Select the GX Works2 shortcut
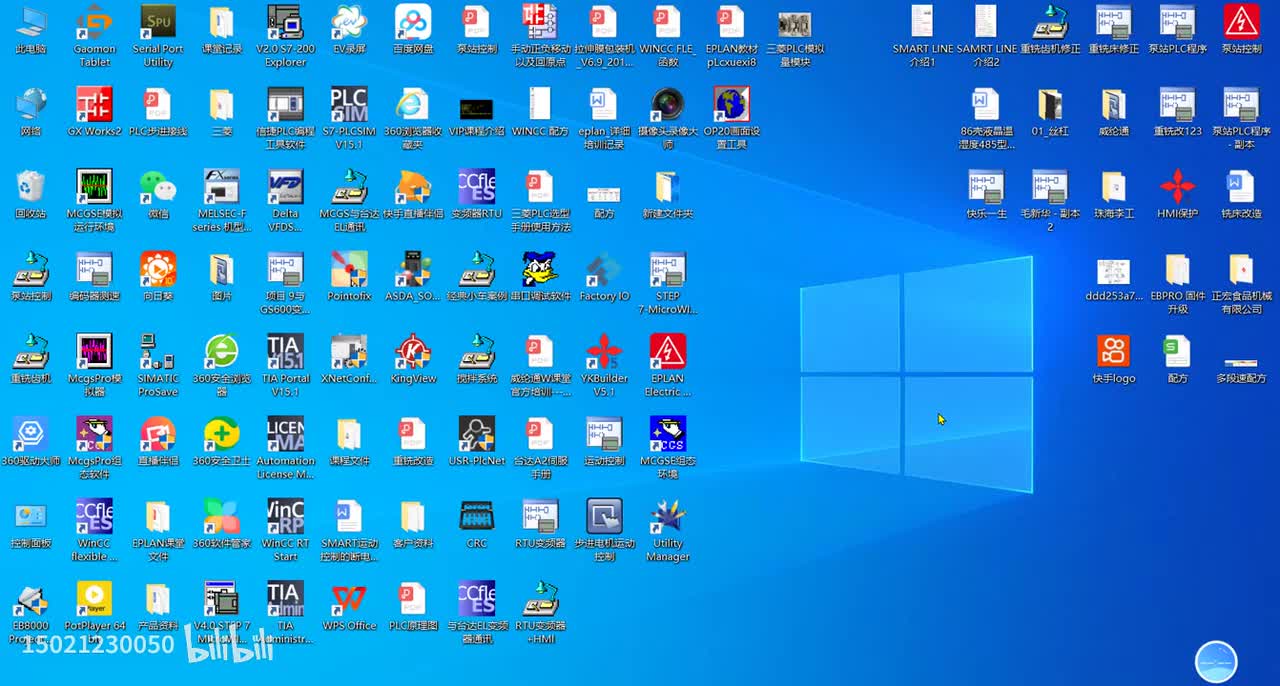The image size is (1280, 686). click(94, 105)
